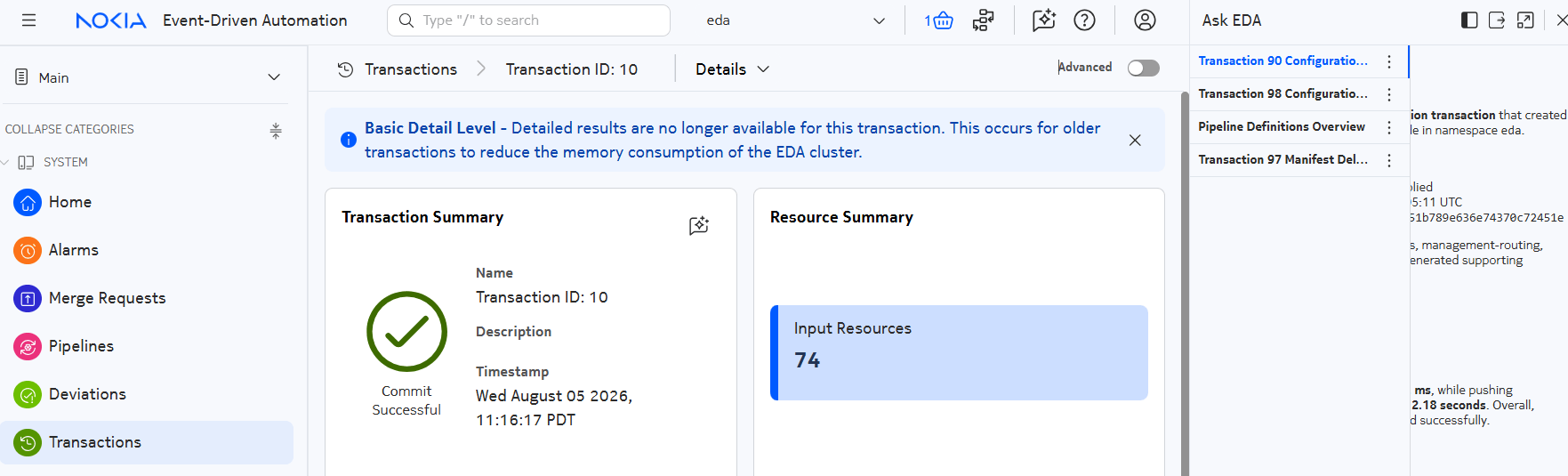The height and width of the screenshot is (476, 1568).
Task: Collapse all categories in the sidebar
Action: click(x=276, y=131)
